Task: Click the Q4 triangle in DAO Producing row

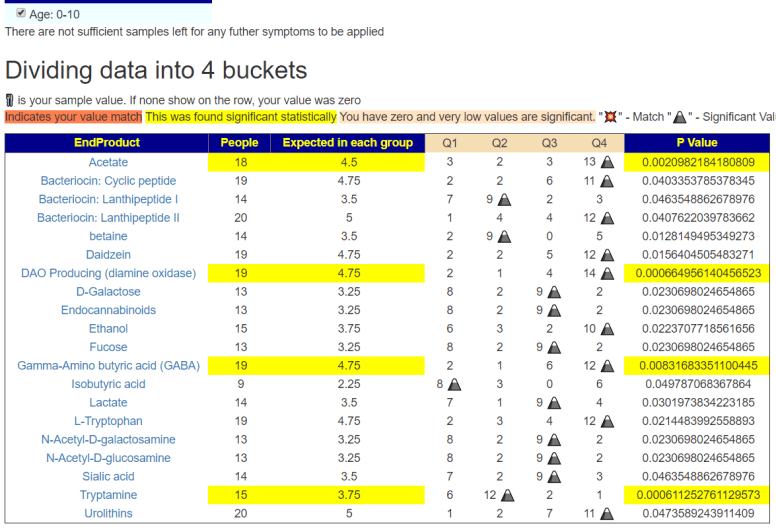Action: coord(607,273)
